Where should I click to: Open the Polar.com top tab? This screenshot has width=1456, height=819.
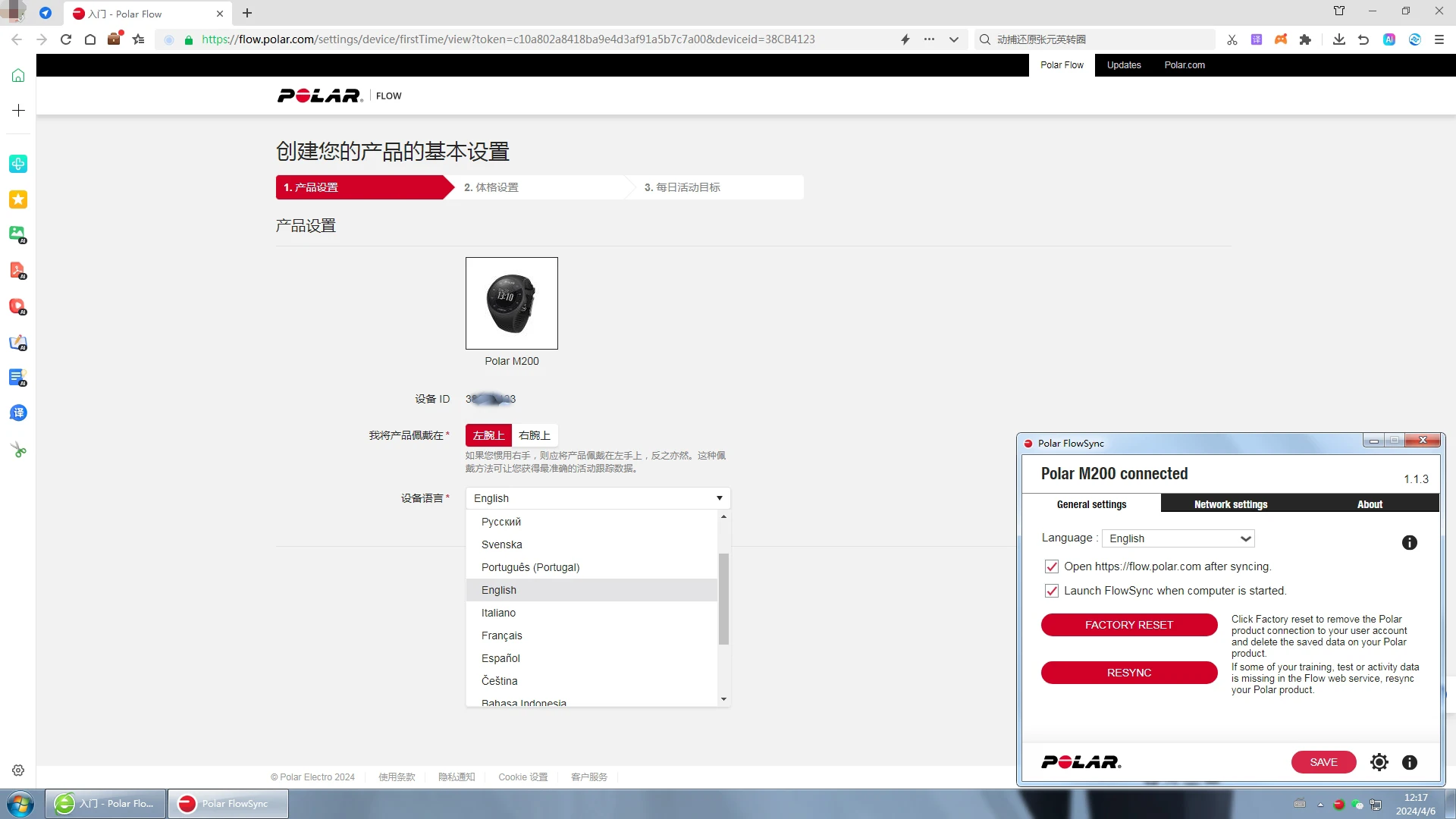tap(1185, 65)
